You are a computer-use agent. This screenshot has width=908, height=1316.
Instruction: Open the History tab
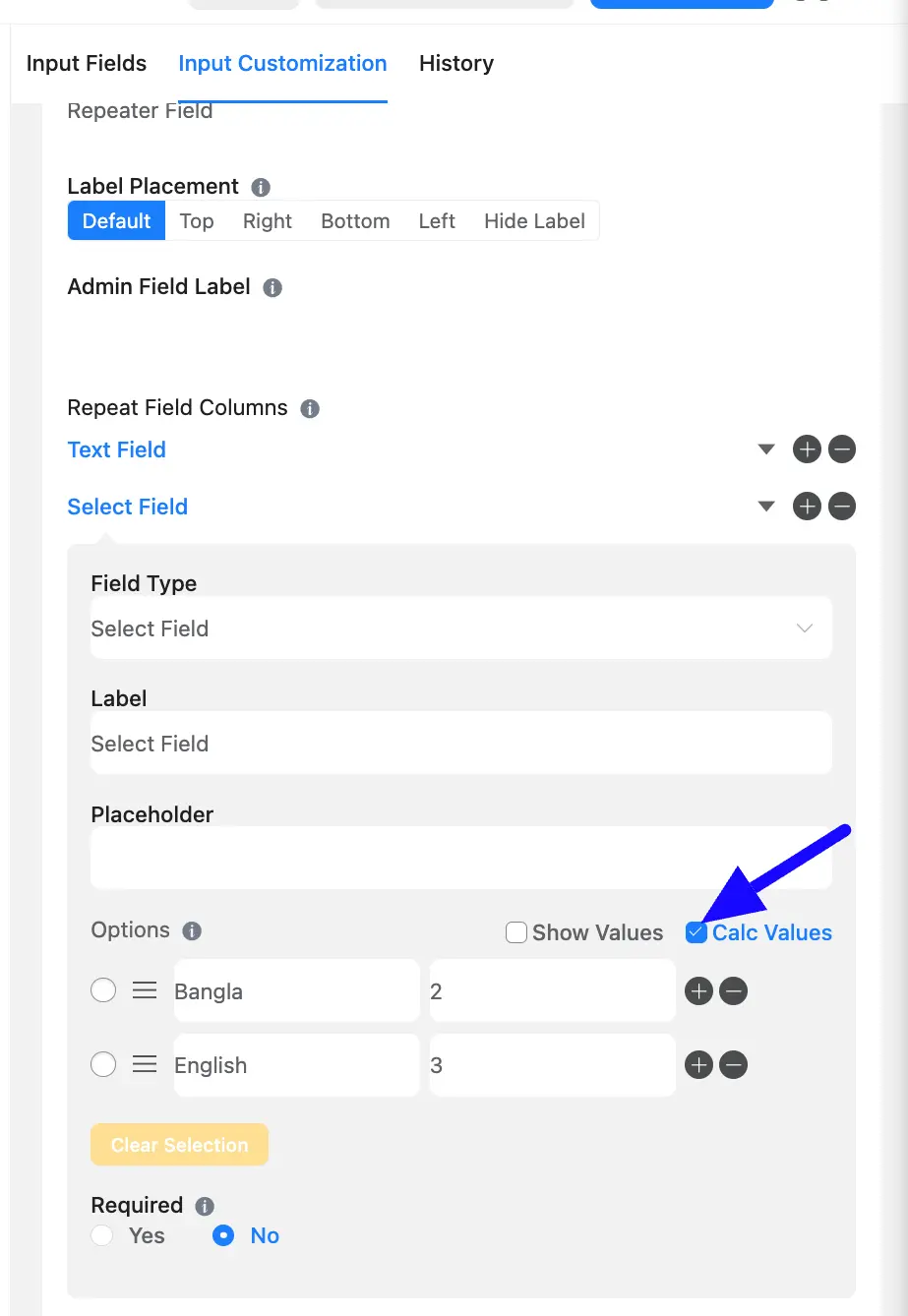pos(456,63)
